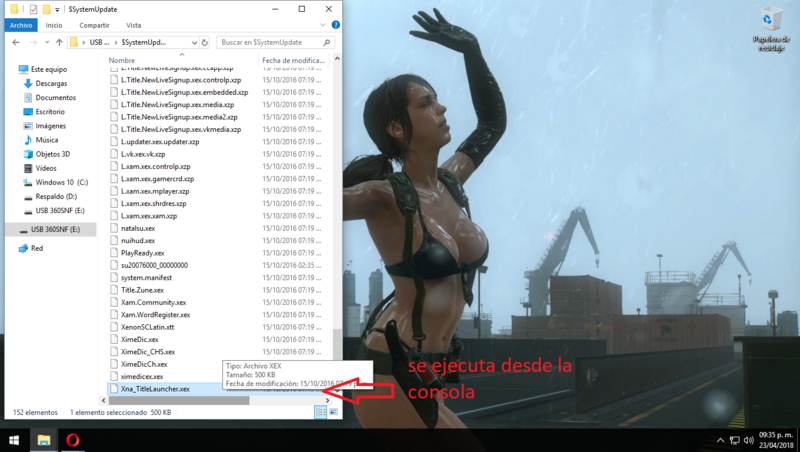Sort by the Nombre column header
Image resolution: width=800 pixels, height=452 pixels.
click(x=122, y=60)
